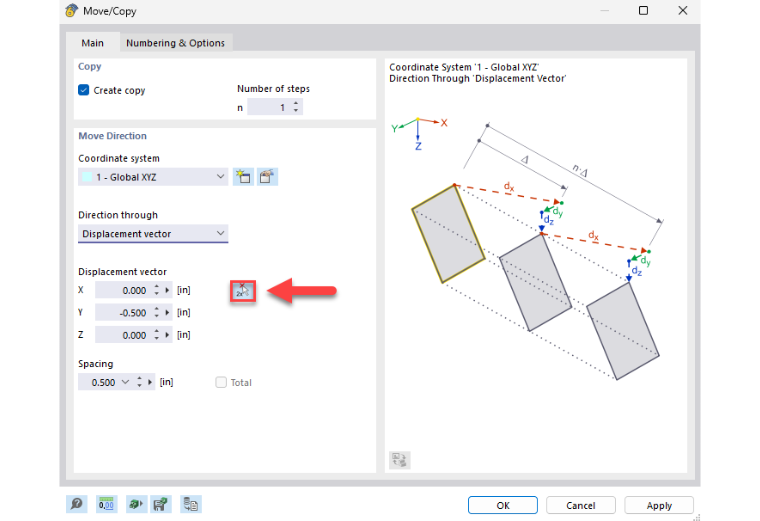Click the Copy section heading

coord(90,66)
